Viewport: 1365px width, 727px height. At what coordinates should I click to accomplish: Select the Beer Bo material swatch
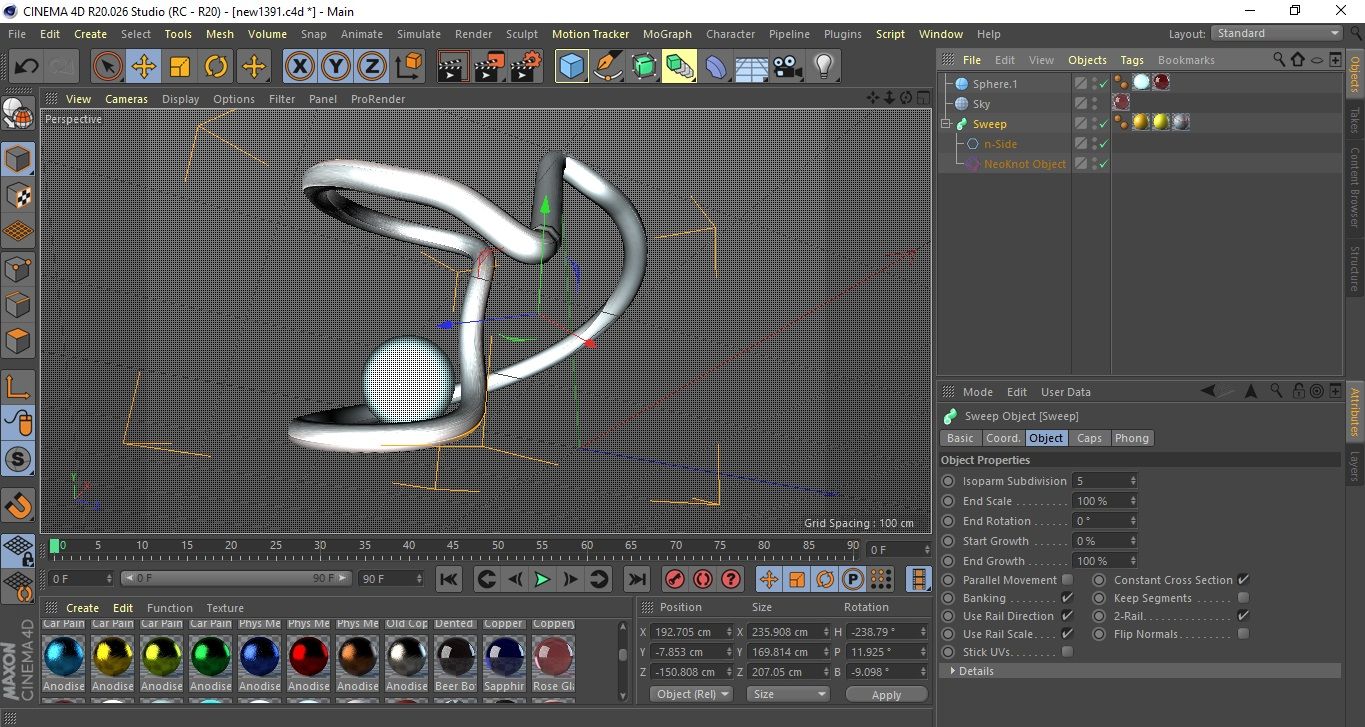455,657
